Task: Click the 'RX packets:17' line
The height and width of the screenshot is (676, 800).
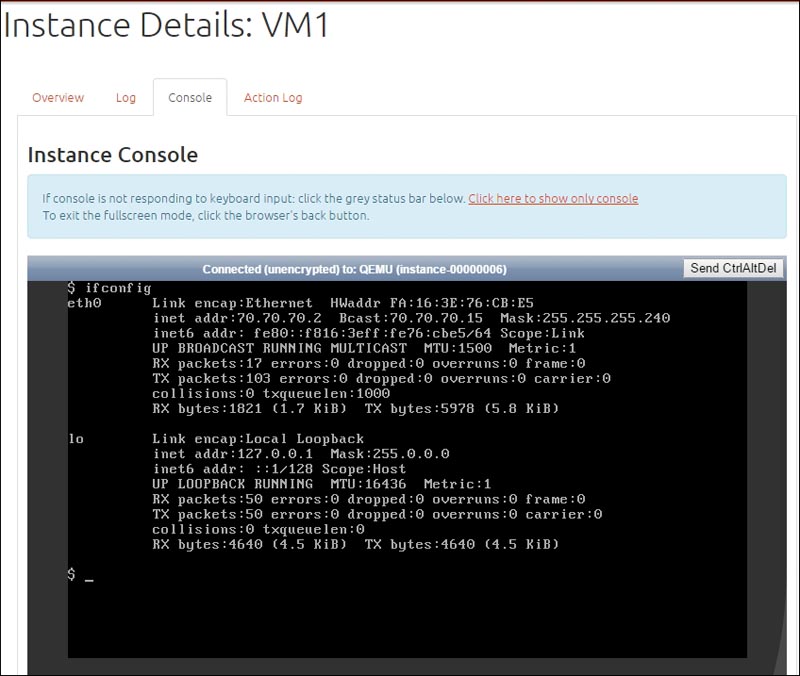Action: (368, 363)
